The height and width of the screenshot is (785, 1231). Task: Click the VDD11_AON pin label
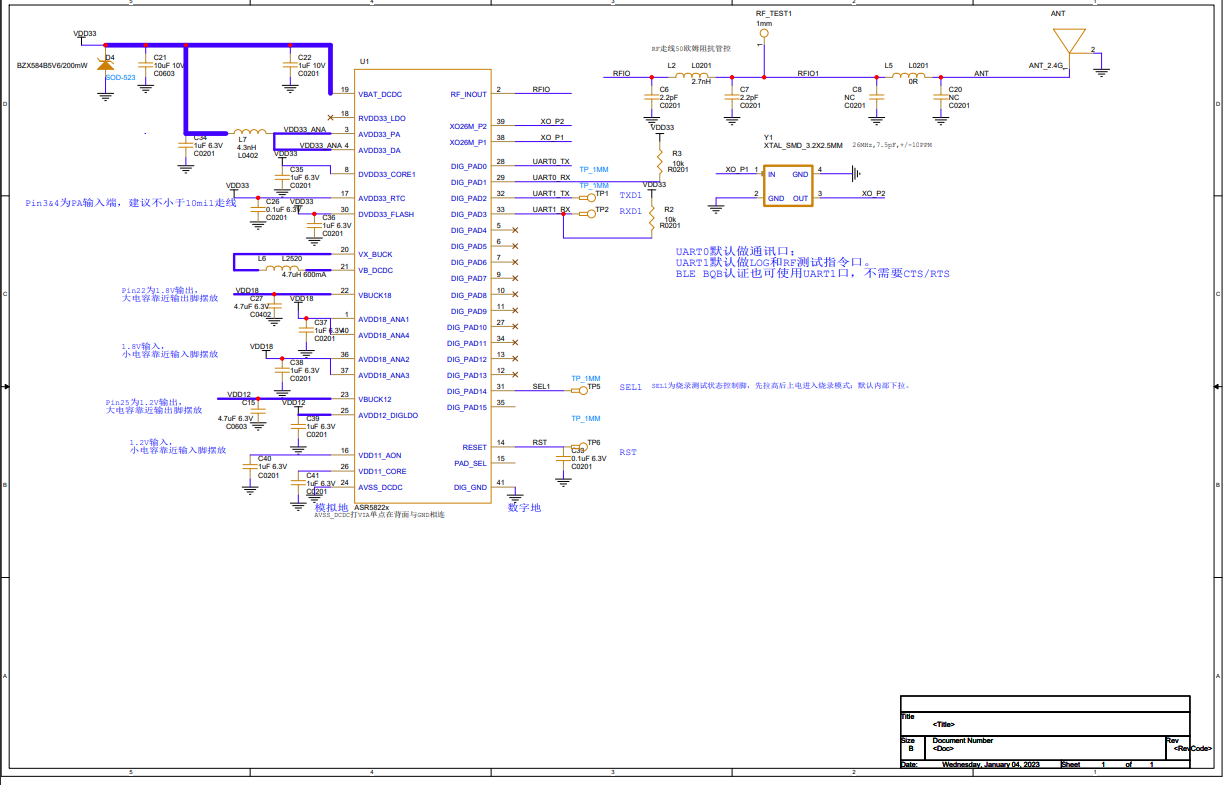point(380,455)
